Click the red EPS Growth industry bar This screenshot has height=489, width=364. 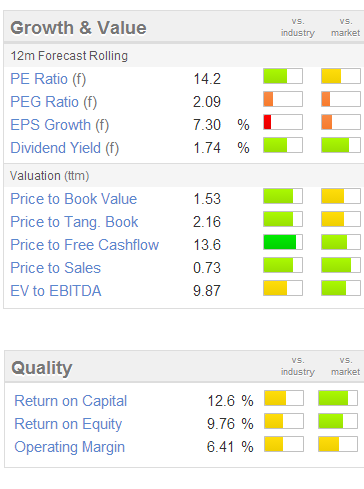283,122
